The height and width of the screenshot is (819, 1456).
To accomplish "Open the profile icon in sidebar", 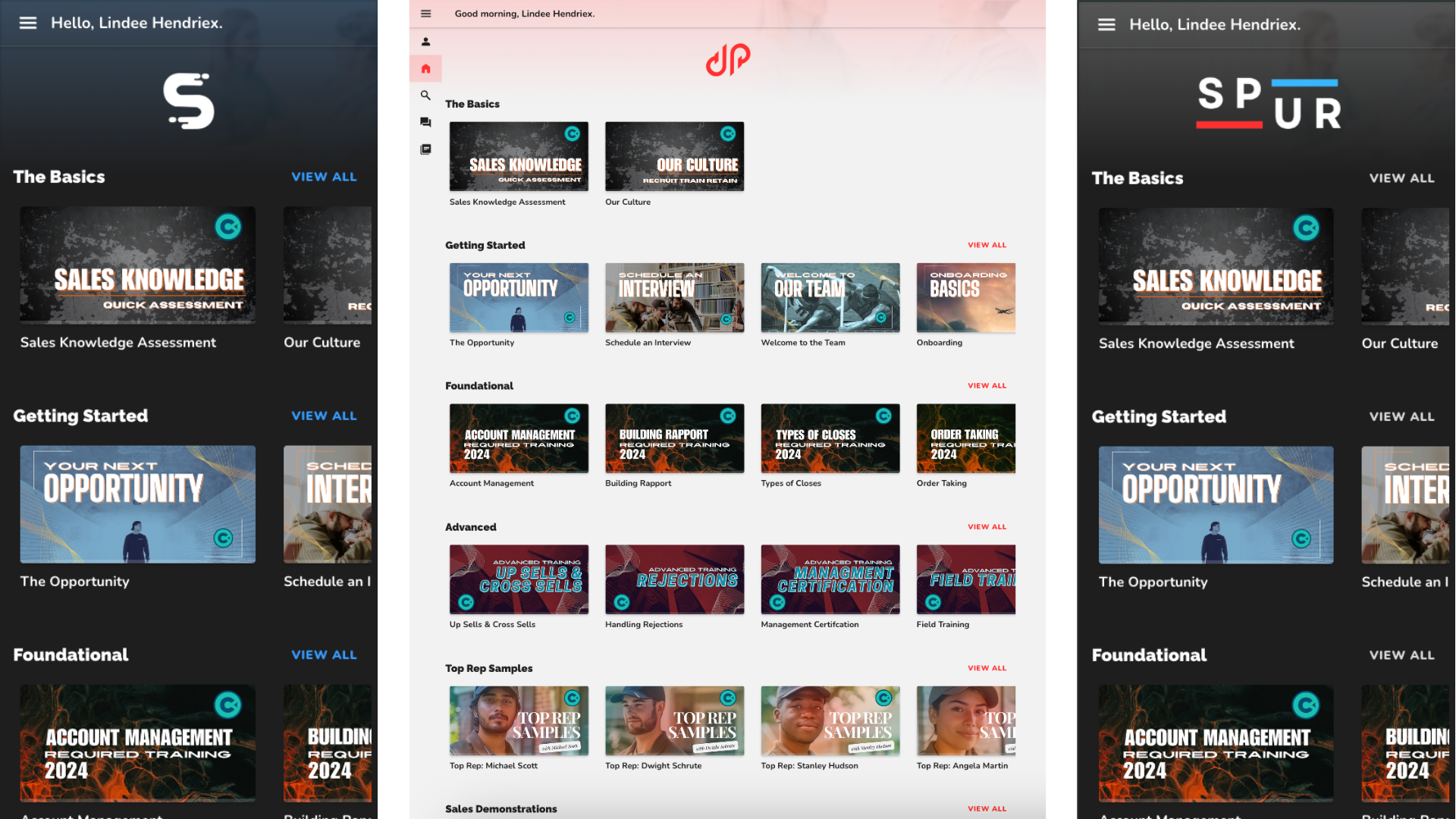I will 425,42.
